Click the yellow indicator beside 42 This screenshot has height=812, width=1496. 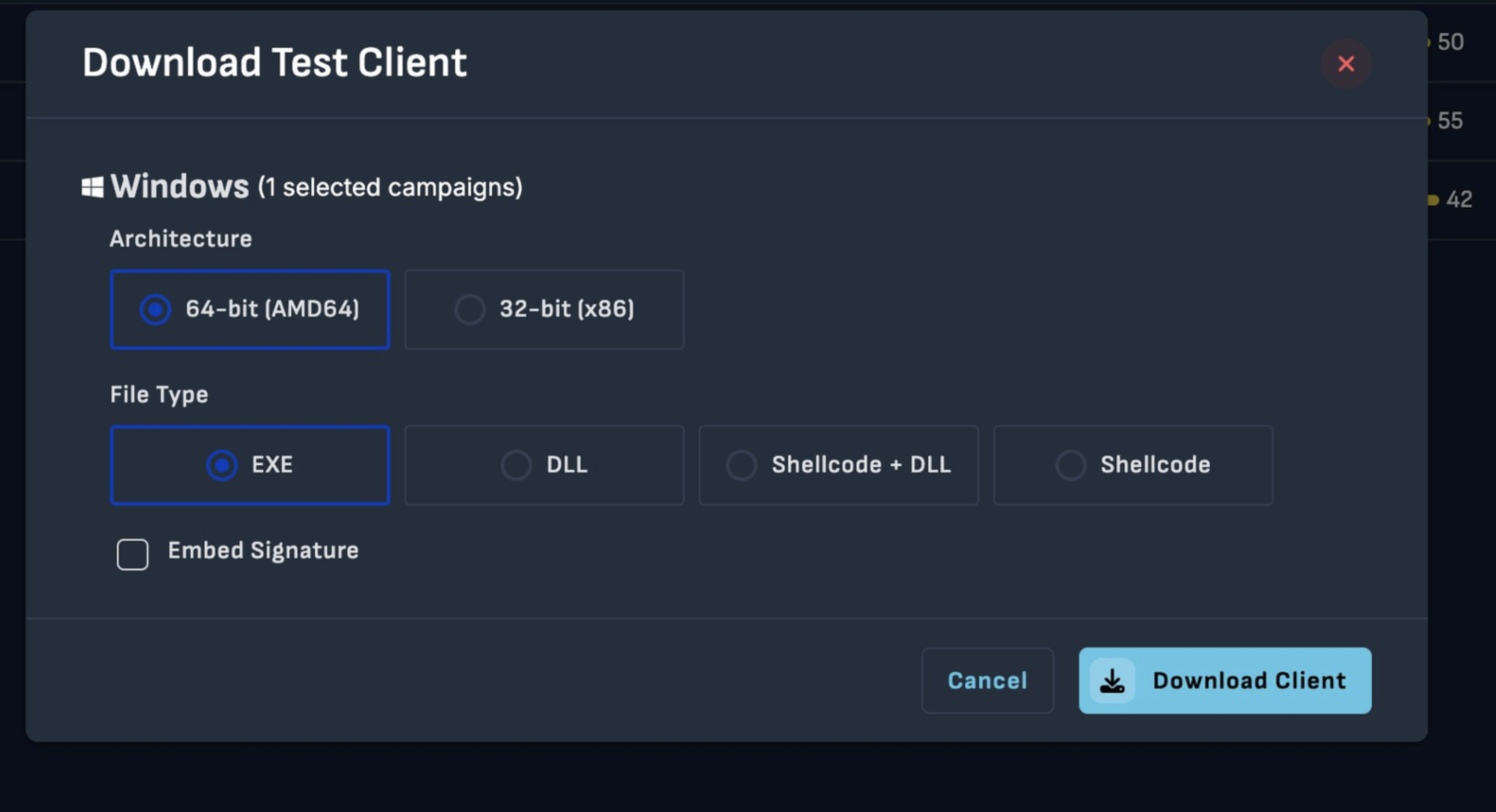1433,200
